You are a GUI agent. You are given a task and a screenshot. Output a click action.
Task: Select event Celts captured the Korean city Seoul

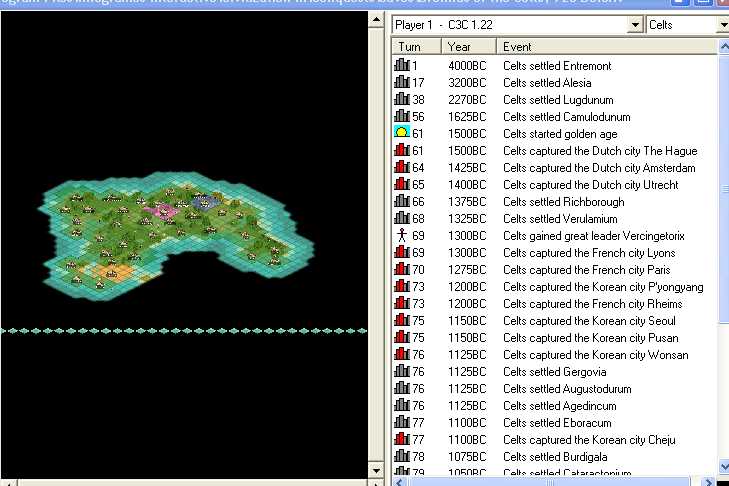(x=589, y=321)
